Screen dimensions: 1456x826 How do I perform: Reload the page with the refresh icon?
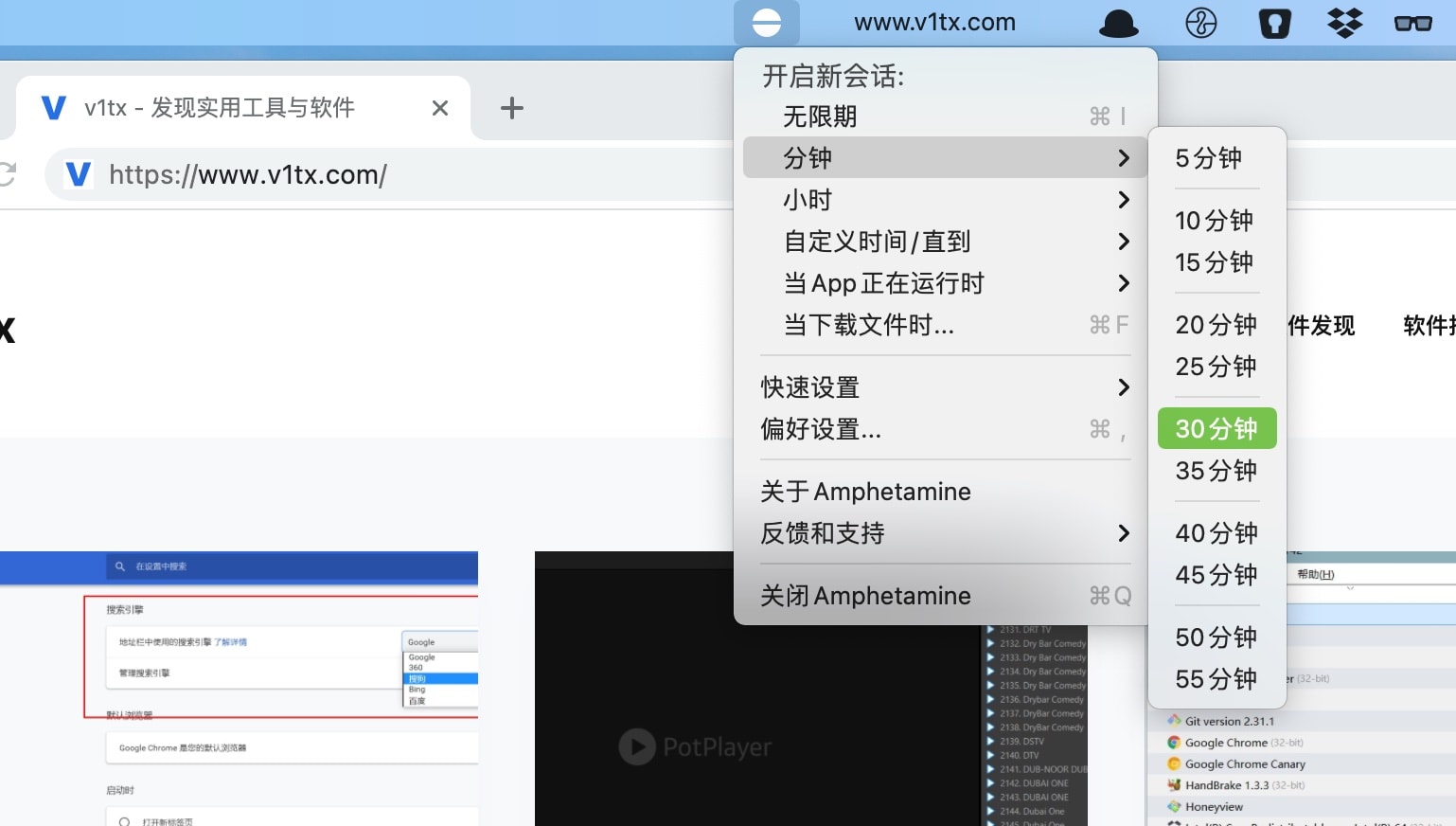click(8, 174)
